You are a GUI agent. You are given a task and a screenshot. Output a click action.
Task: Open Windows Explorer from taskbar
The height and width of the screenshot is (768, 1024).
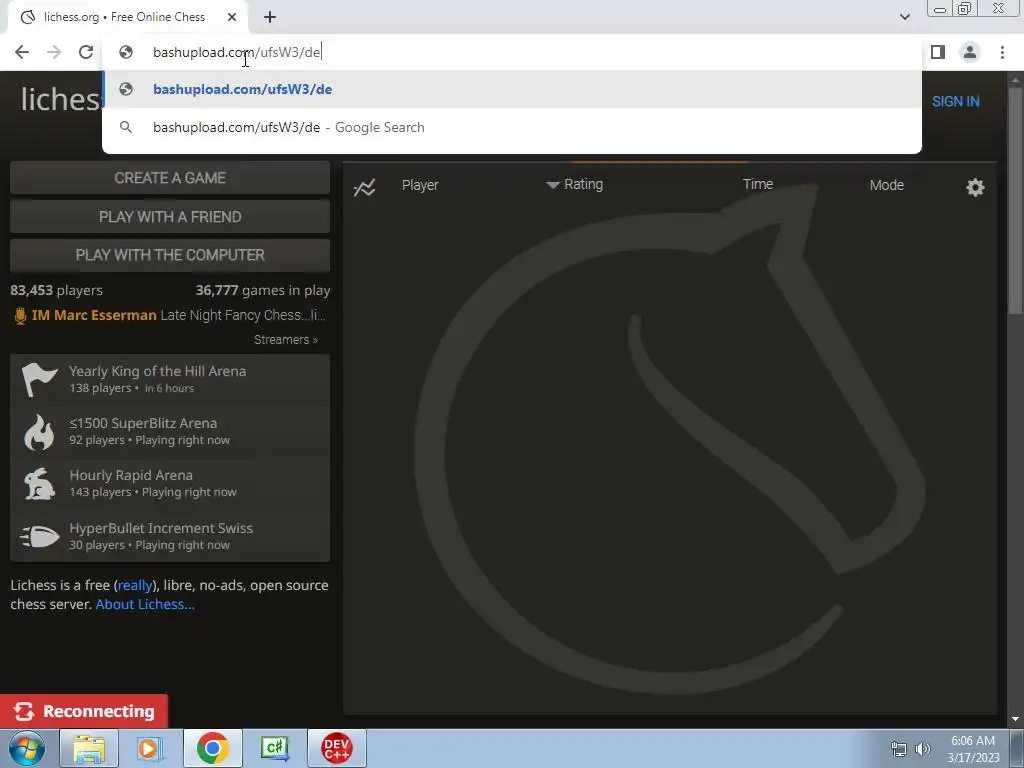coord(89,748)
